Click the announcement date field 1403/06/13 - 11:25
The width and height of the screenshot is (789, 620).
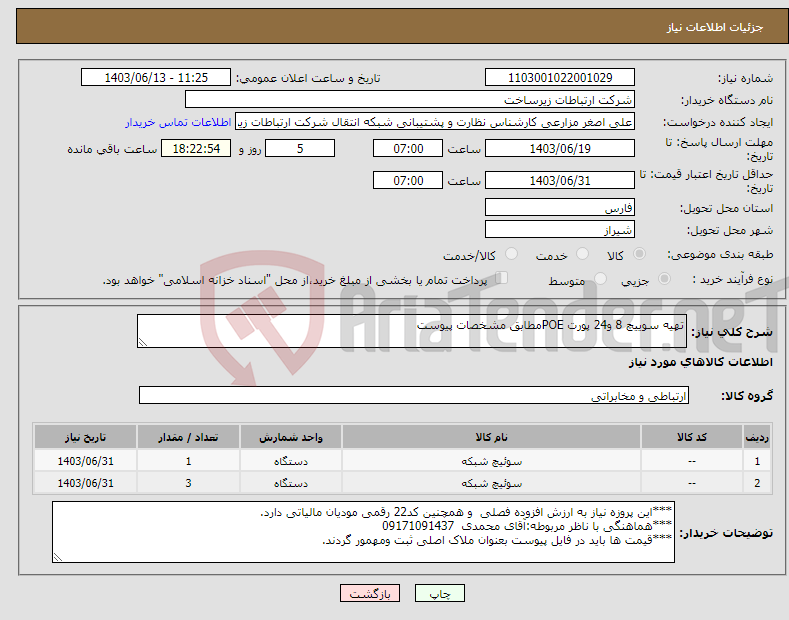[x=155, y=78]
